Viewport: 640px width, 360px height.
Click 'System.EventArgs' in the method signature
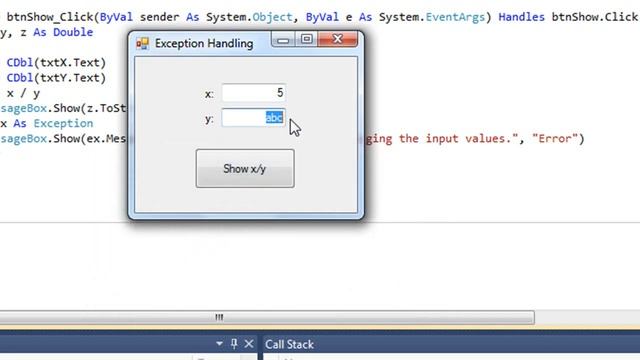coord(432,17)
